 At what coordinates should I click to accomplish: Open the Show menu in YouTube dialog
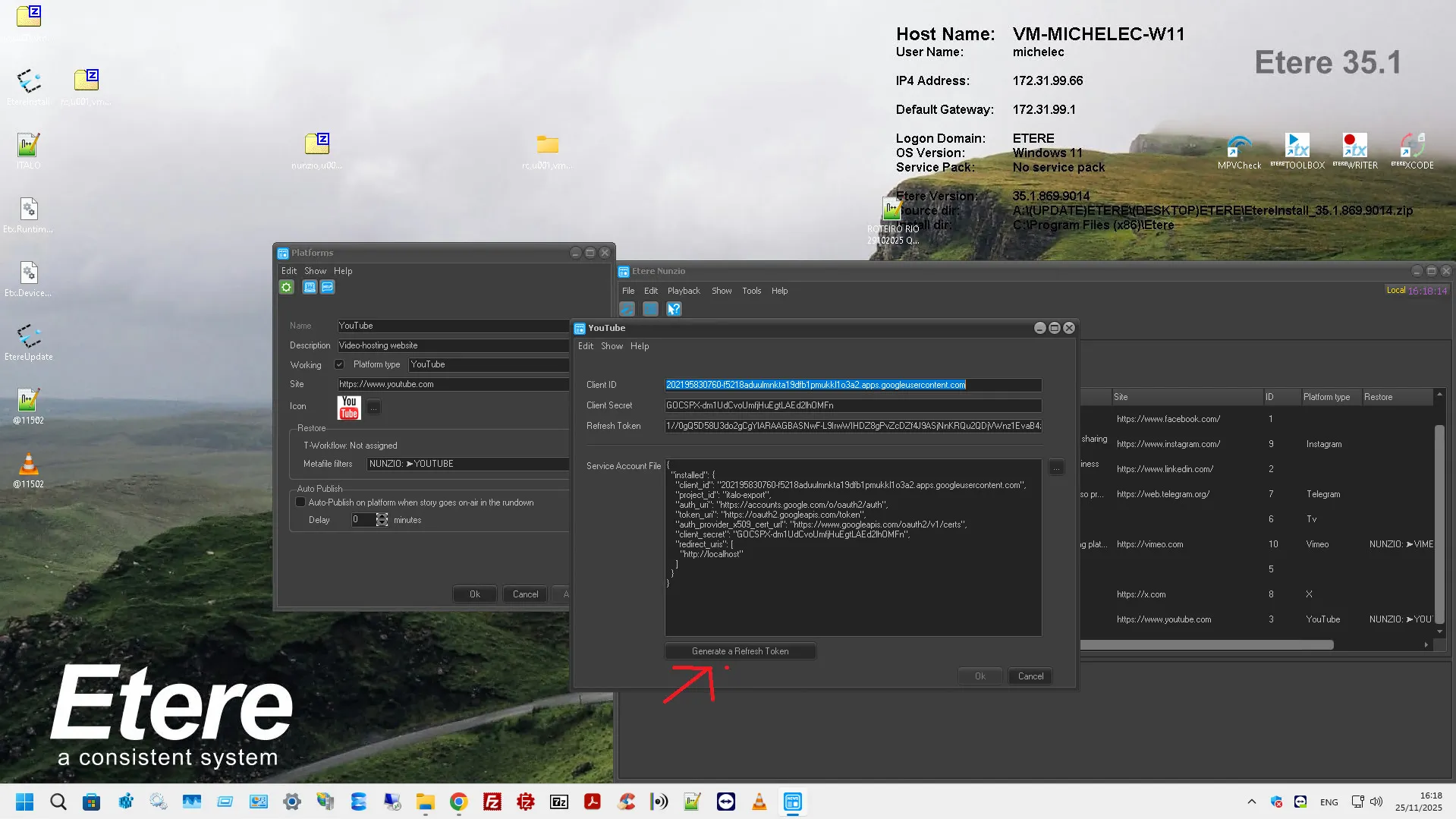click(x=612, y=346)
